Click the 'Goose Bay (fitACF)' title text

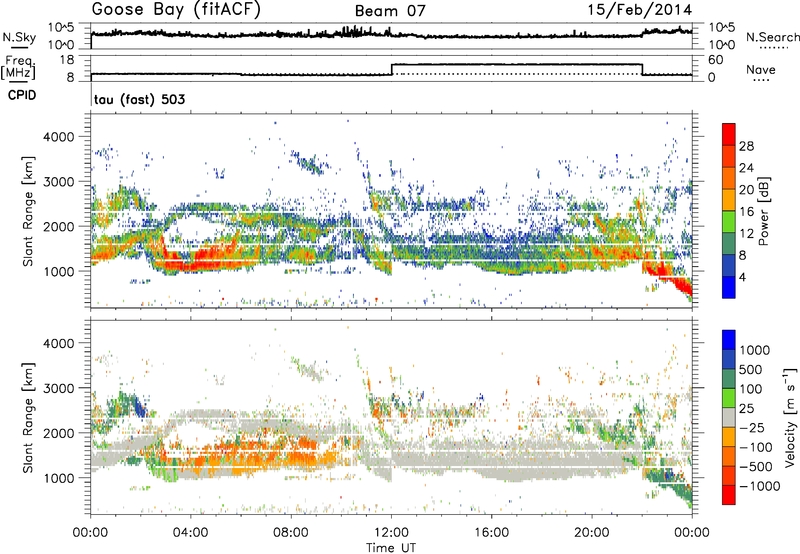pyautogui.click(x=176, y=9)
